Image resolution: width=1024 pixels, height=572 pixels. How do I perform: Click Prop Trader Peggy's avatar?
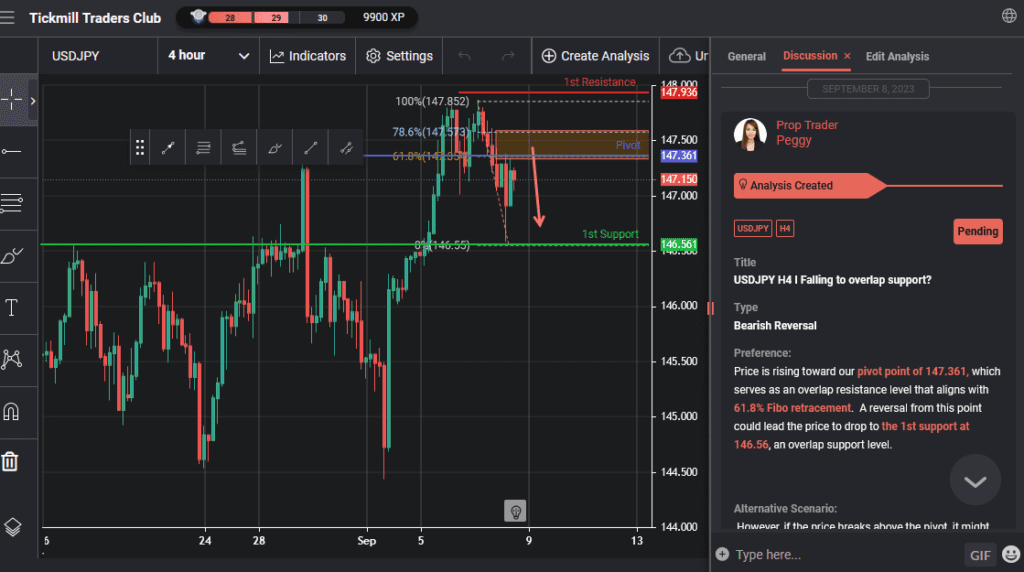(x=750, y=134)
